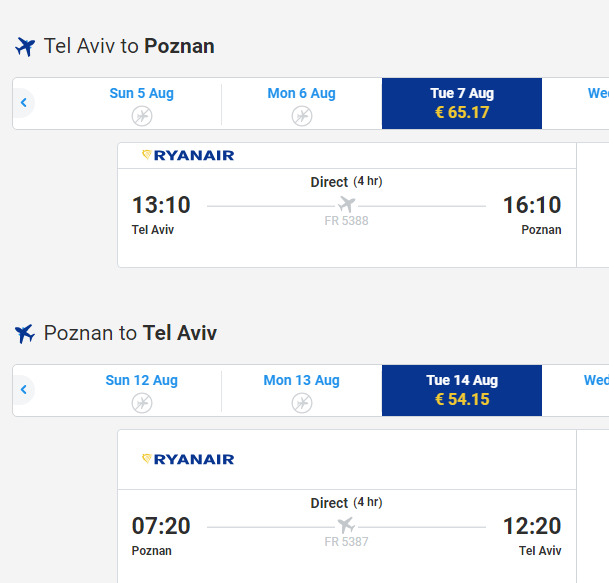
Task: Click the no-flight icon under Mon 6 Aug
Action: click(302, 116)
